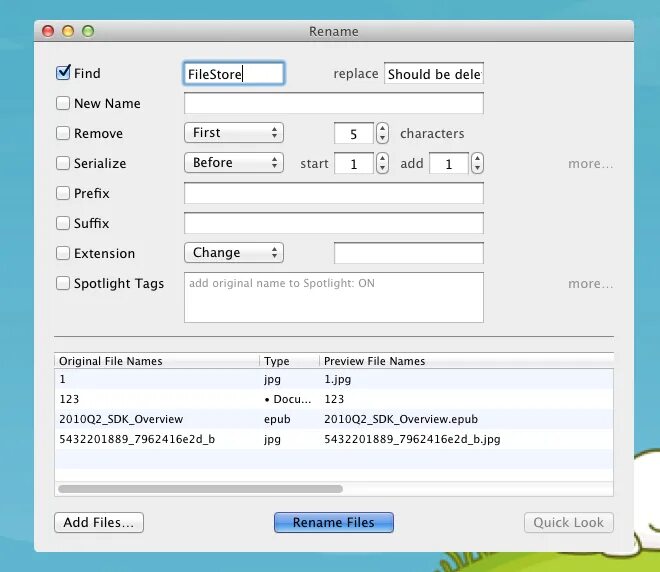Zoom the Rename window with green button
This screenshot has height=572, width=660.
(x=88, y=31)
